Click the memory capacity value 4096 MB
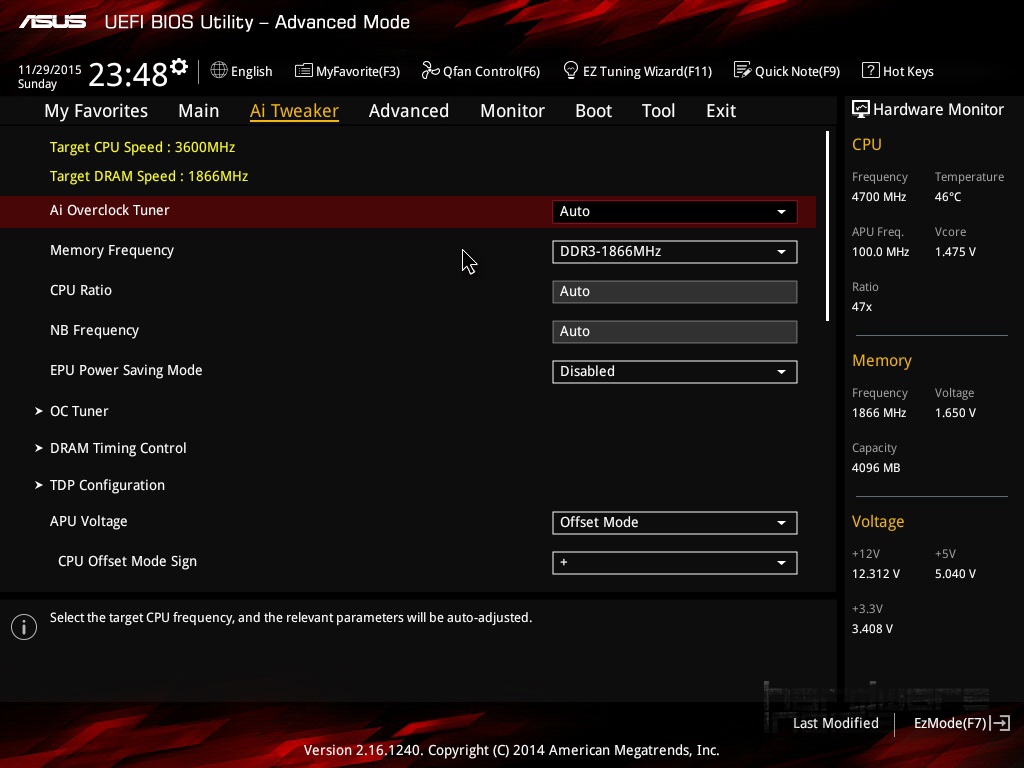The height and width of the screenshot is (768, 1024). tap(876, 468)
